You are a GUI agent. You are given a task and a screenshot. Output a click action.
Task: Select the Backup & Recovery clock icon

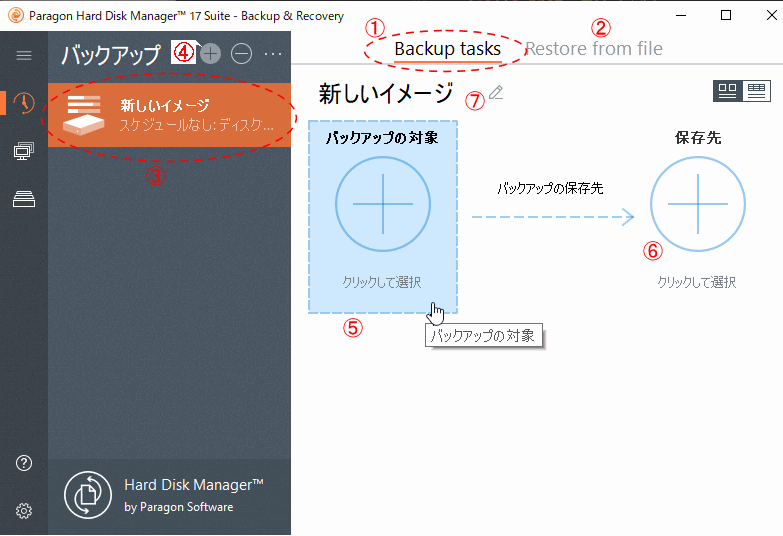pos(24,103)
